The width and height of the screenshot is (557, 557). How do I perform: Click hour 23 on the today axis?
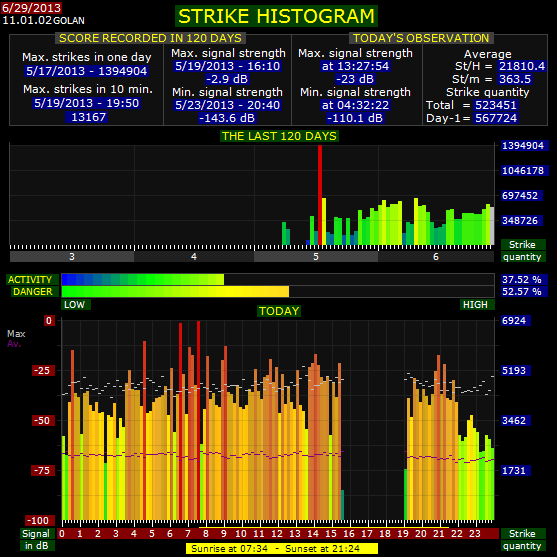click(475, 534)
